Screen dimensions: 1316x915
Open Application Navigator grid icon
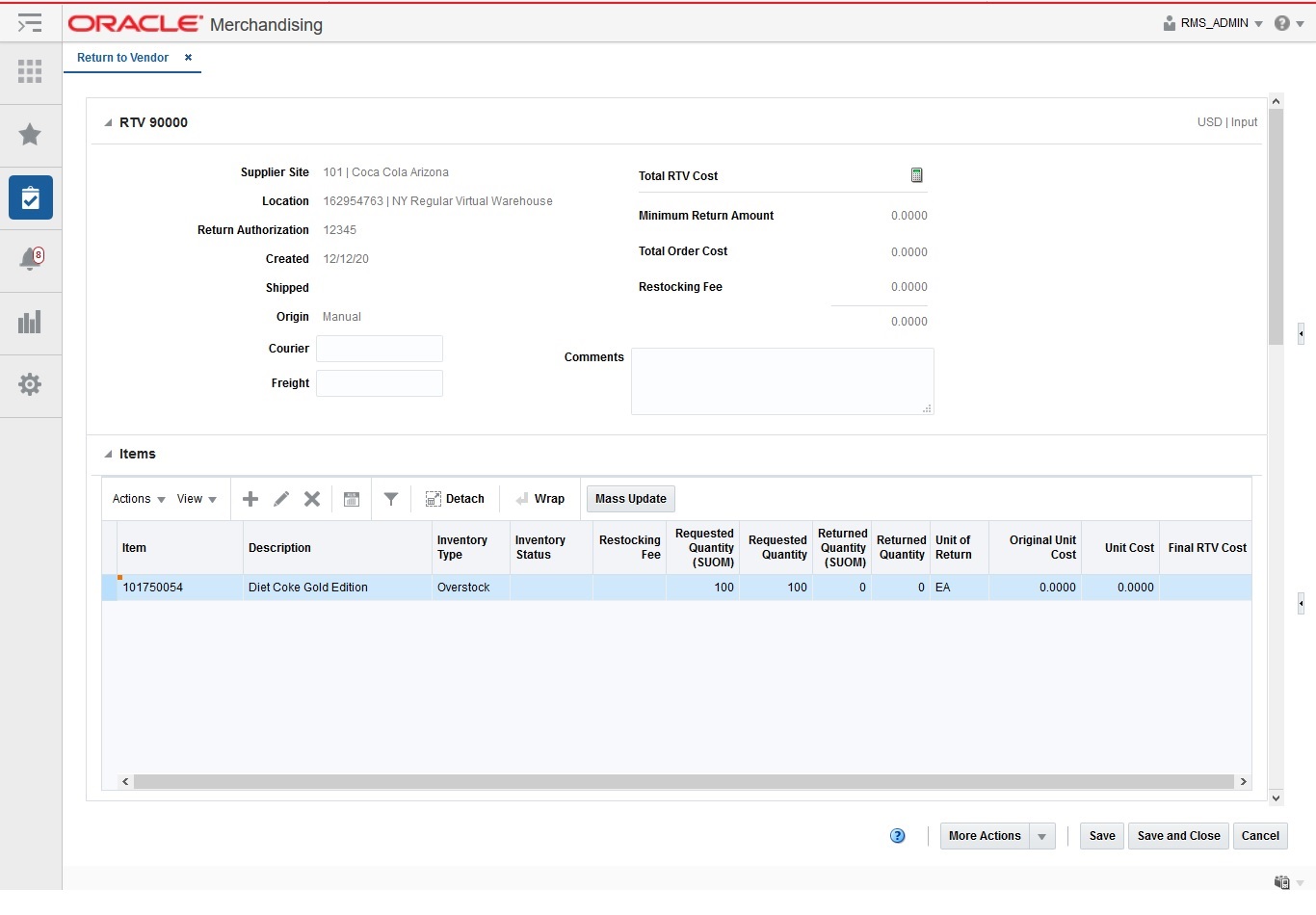(30, 72)
